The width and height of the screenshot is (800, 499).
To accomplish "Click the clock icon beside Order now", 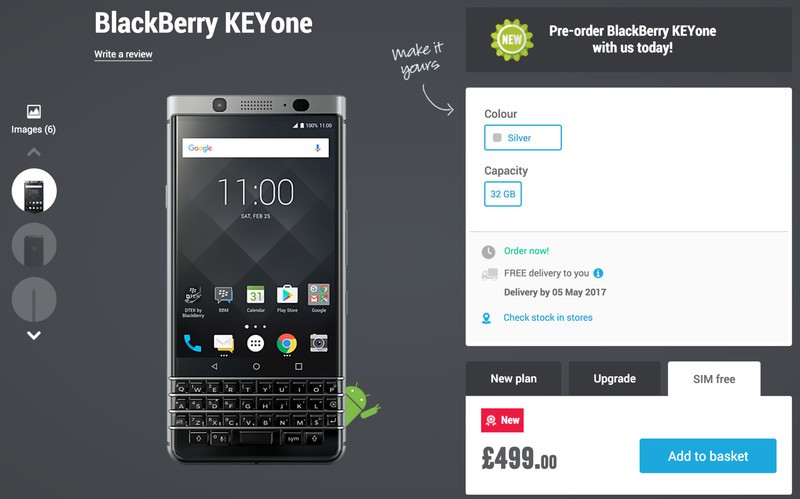I will 488,252.
